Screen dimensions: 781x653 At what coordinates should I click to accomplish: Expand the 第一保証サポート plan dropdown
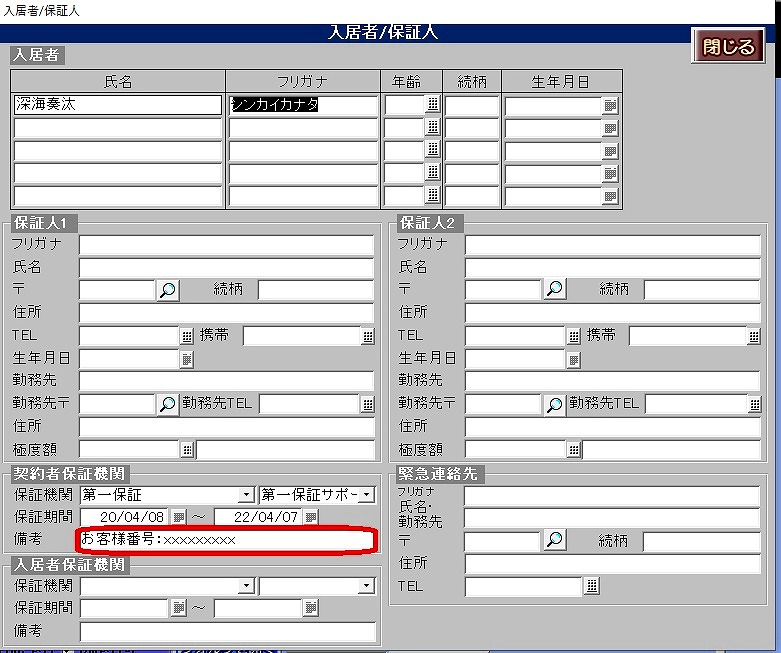367,495
